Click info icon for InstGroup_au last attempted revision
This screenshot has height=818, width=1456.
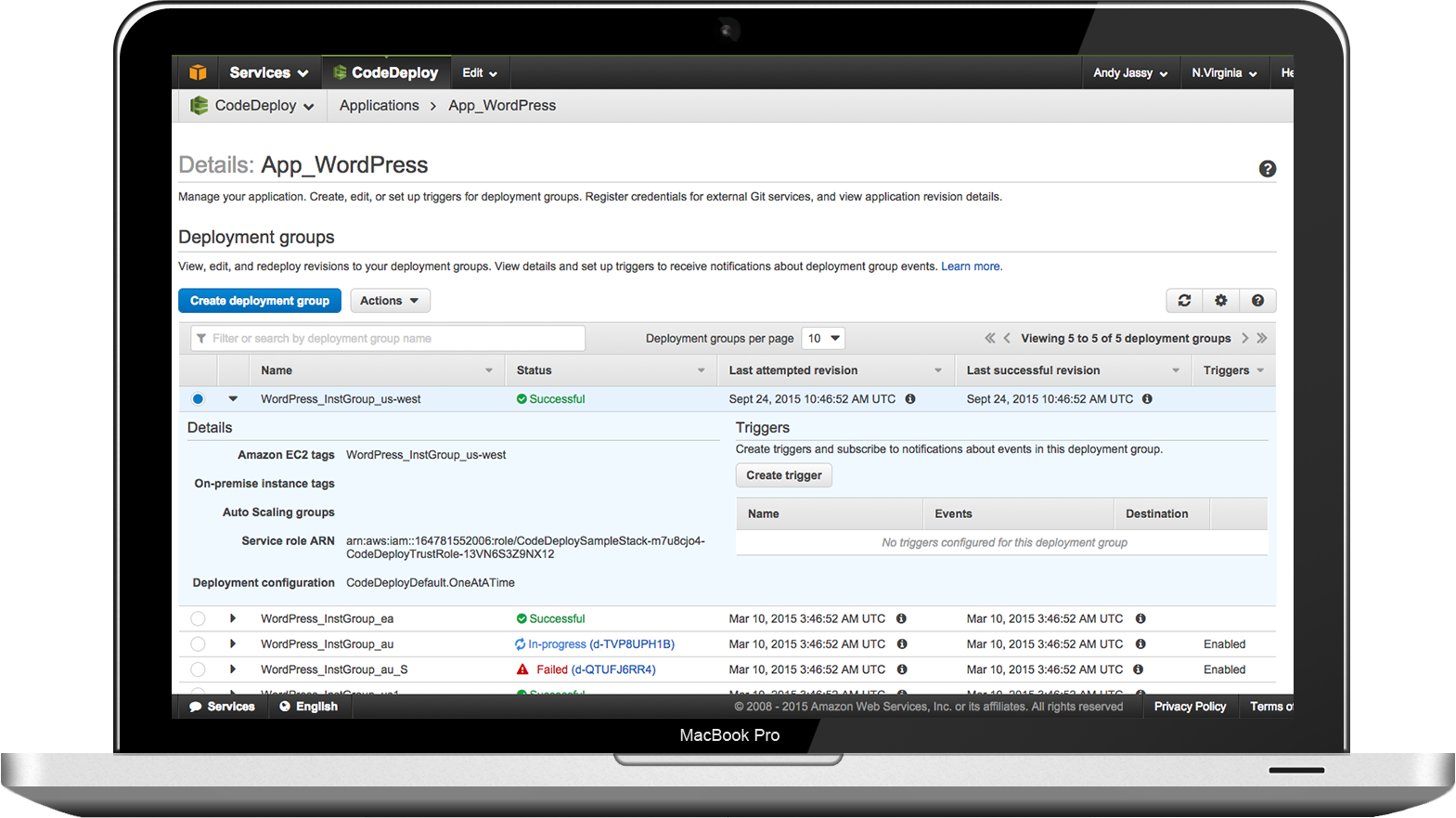[902, 644]
